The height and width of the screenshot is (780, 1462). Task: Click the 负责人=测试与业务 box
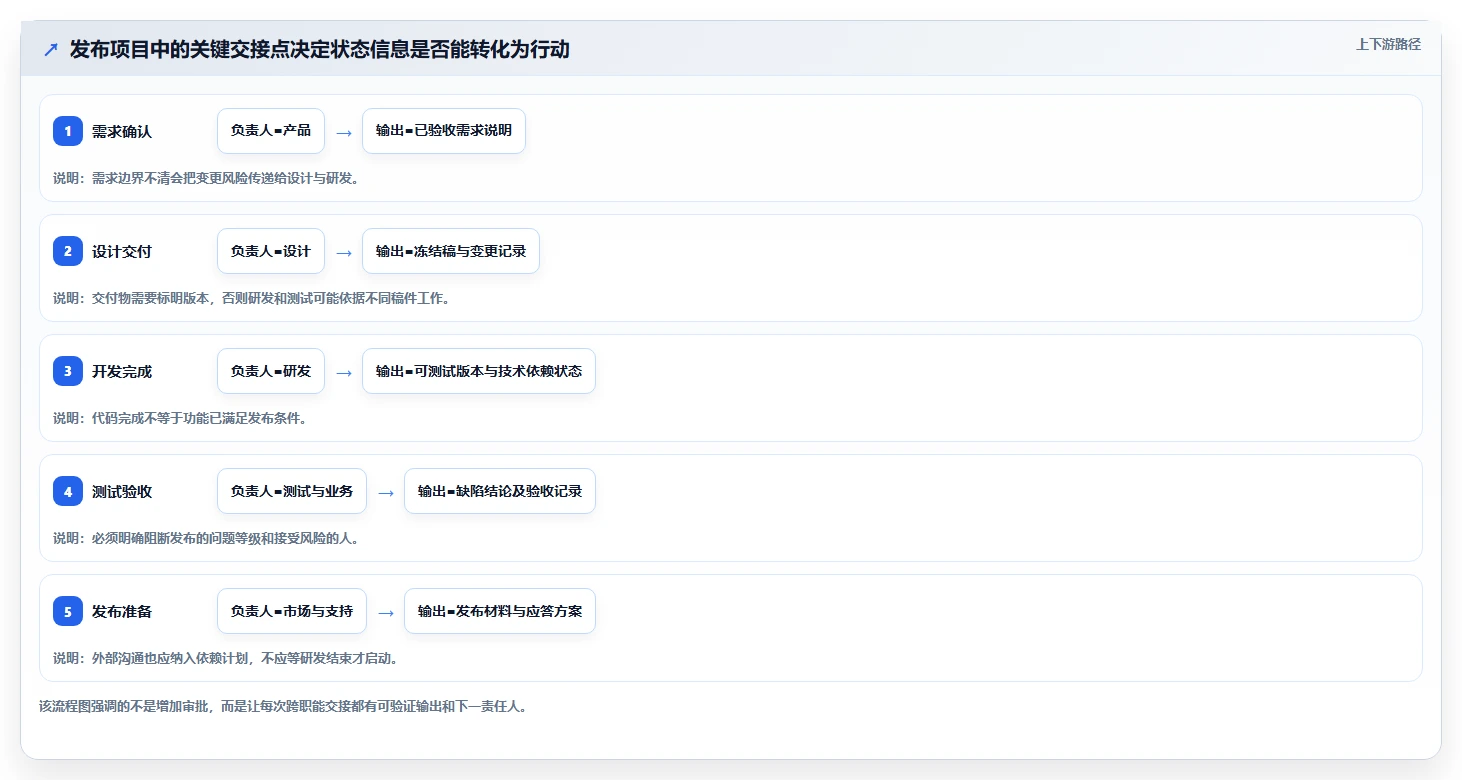coord(292,491)
